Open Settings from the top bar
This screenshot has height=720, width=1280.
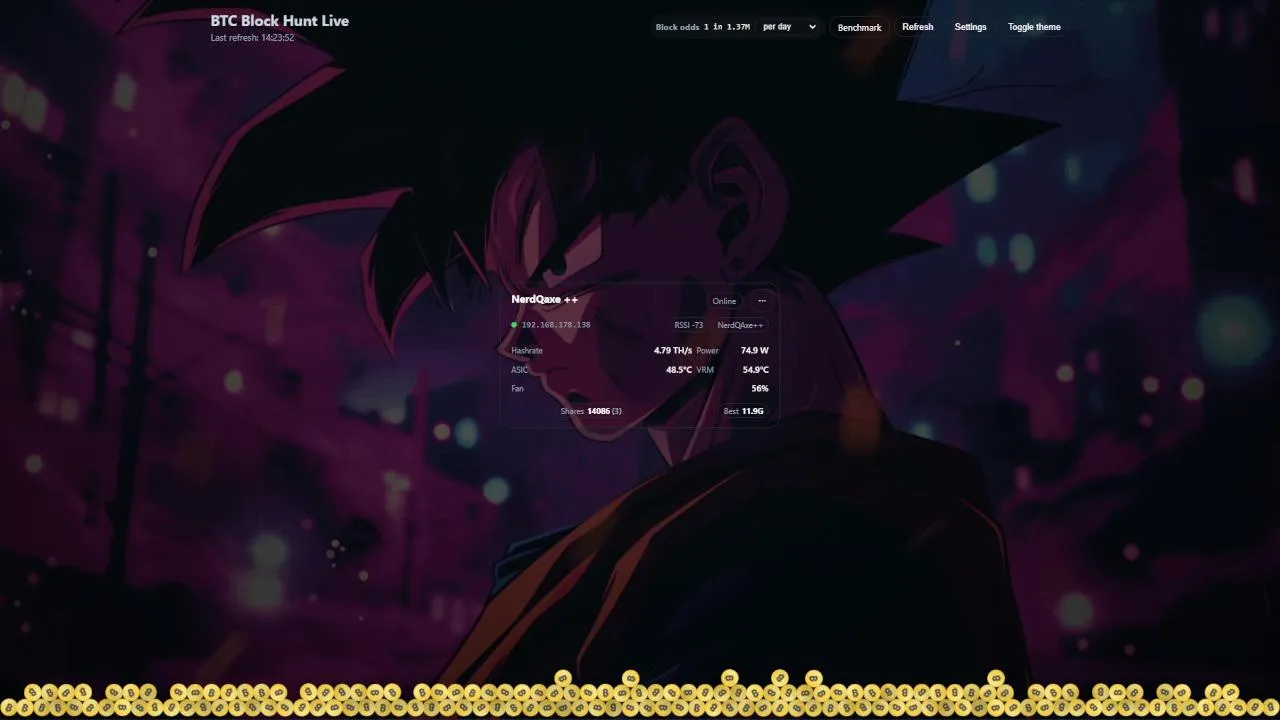pyautogui.click(x=970, y=27)
